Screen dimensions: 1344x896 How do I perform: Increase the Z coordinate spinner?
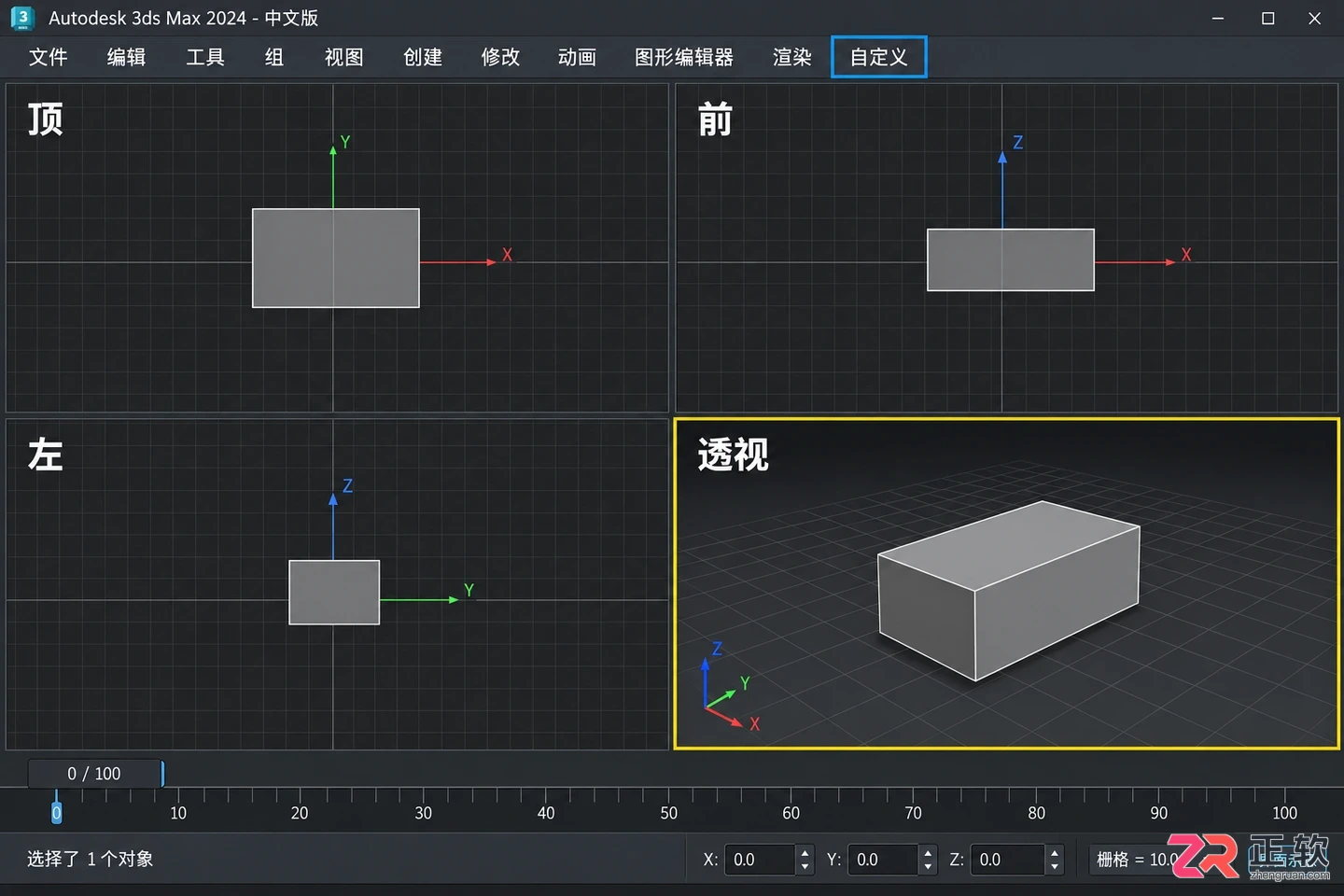[1055, 852]
